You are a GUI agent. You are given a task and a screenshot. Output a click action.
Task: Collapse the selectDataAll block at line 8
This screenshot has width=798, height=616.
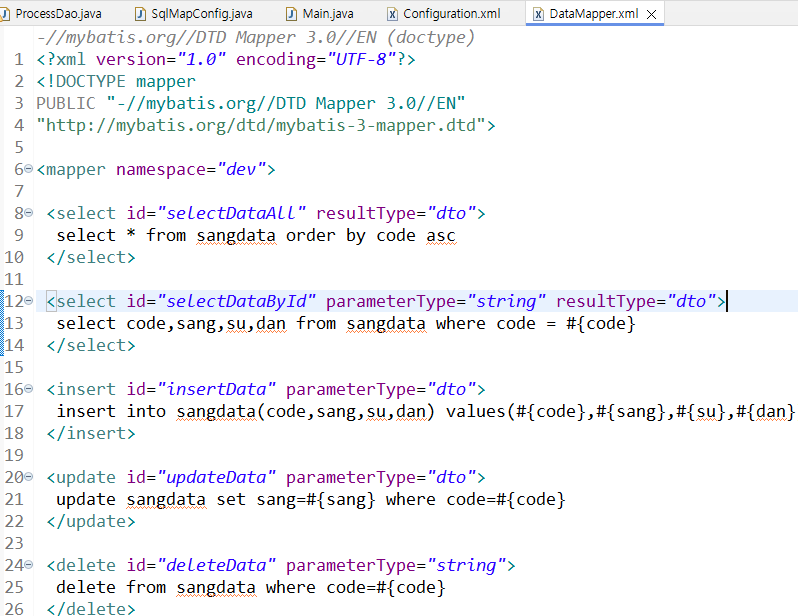tap(29, 212)
